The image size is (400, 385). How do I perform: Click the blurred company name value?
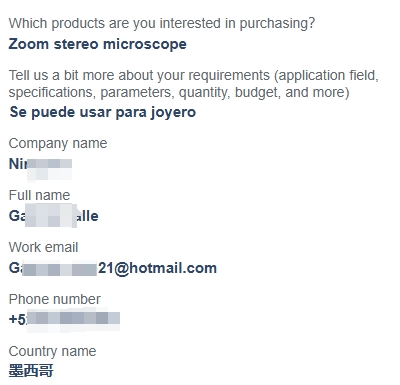click(x=40, y=164)
